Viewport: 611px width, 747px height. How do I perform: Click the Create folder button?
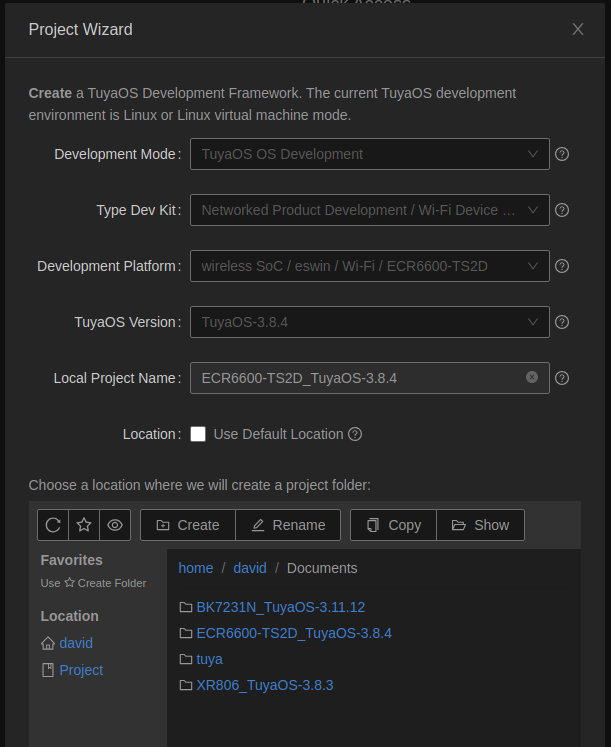(188, 525)
